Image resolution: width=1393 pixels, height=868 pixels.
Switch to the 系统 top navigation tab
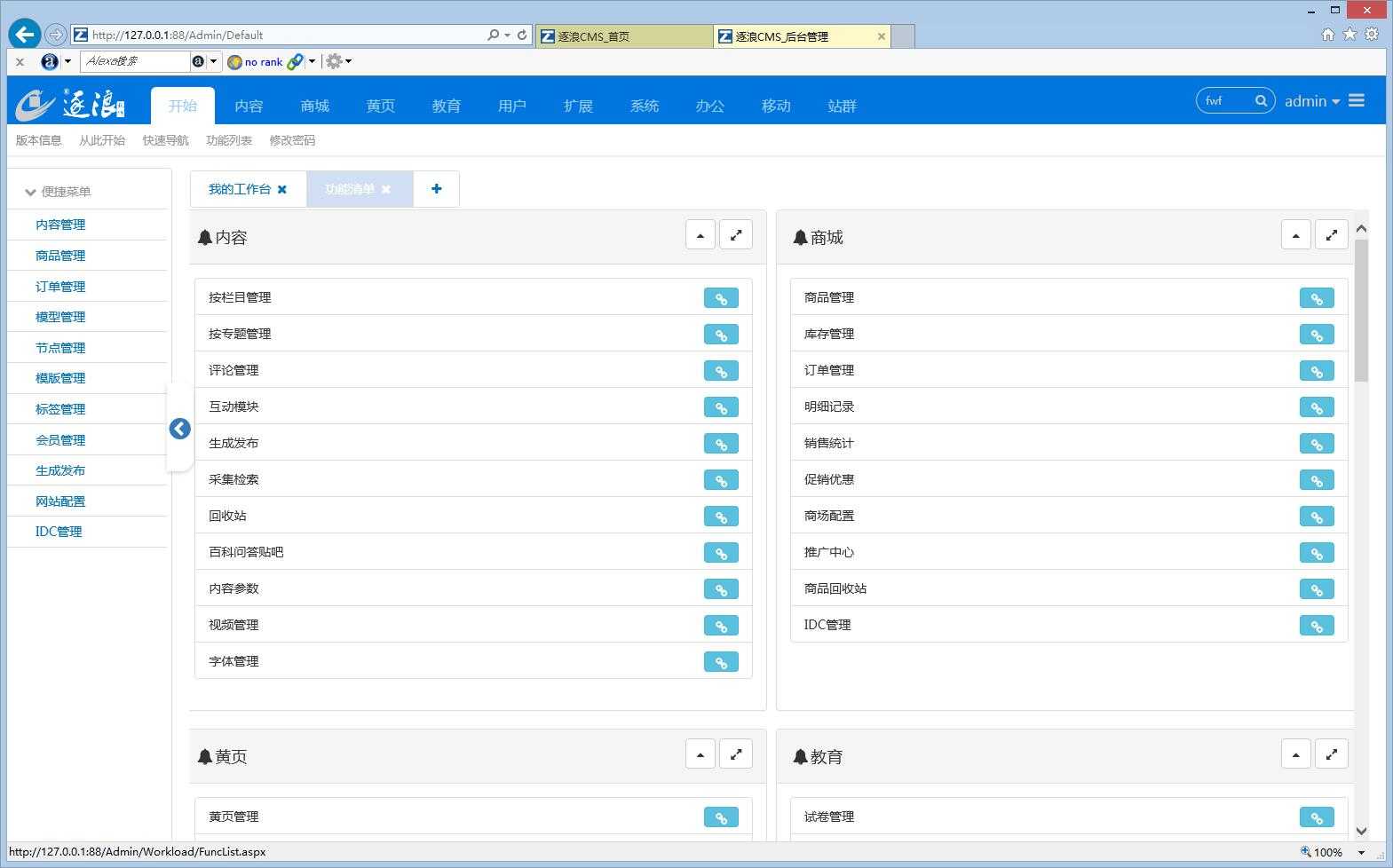pos(644,106)
